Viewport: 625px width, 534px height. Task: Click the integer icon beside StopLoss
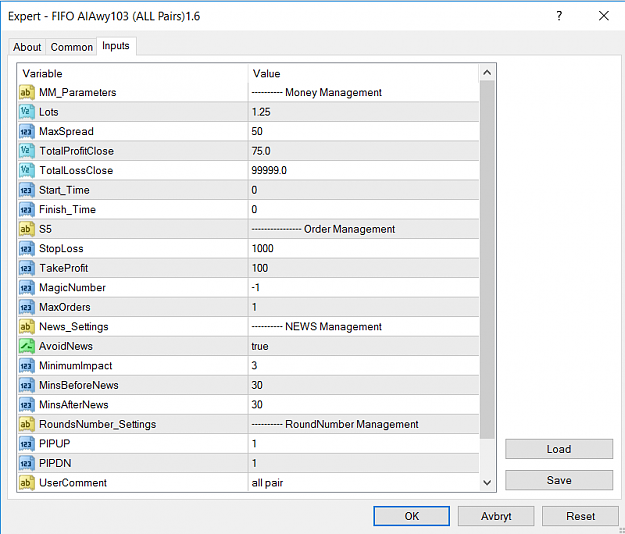(26, 249)
